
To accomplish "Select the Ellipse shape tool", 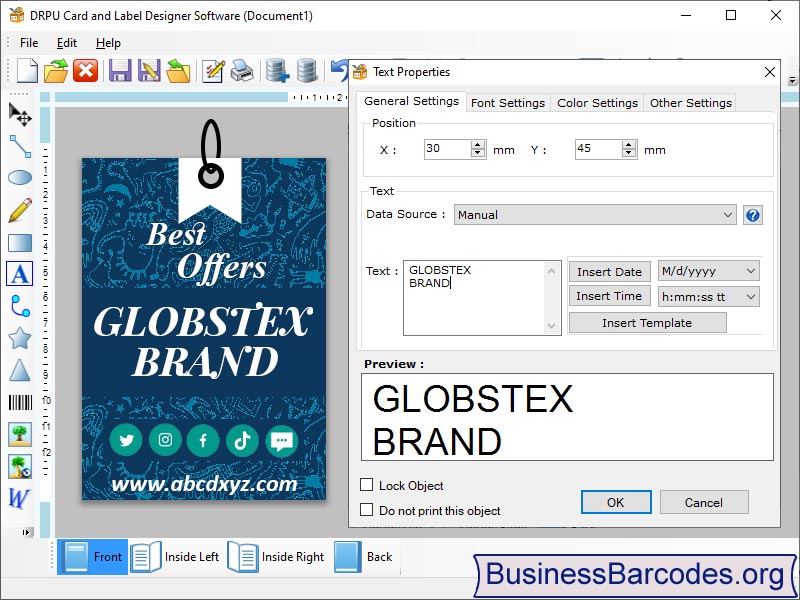I will pos(18,177).
